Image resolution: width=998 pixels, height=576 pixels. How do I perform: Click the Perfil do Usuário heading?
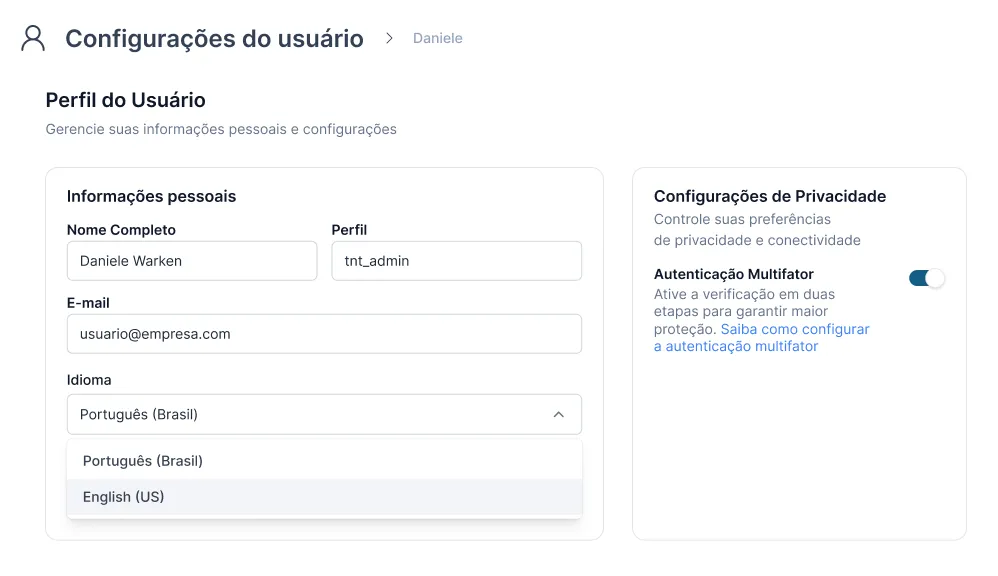(125, 100)
